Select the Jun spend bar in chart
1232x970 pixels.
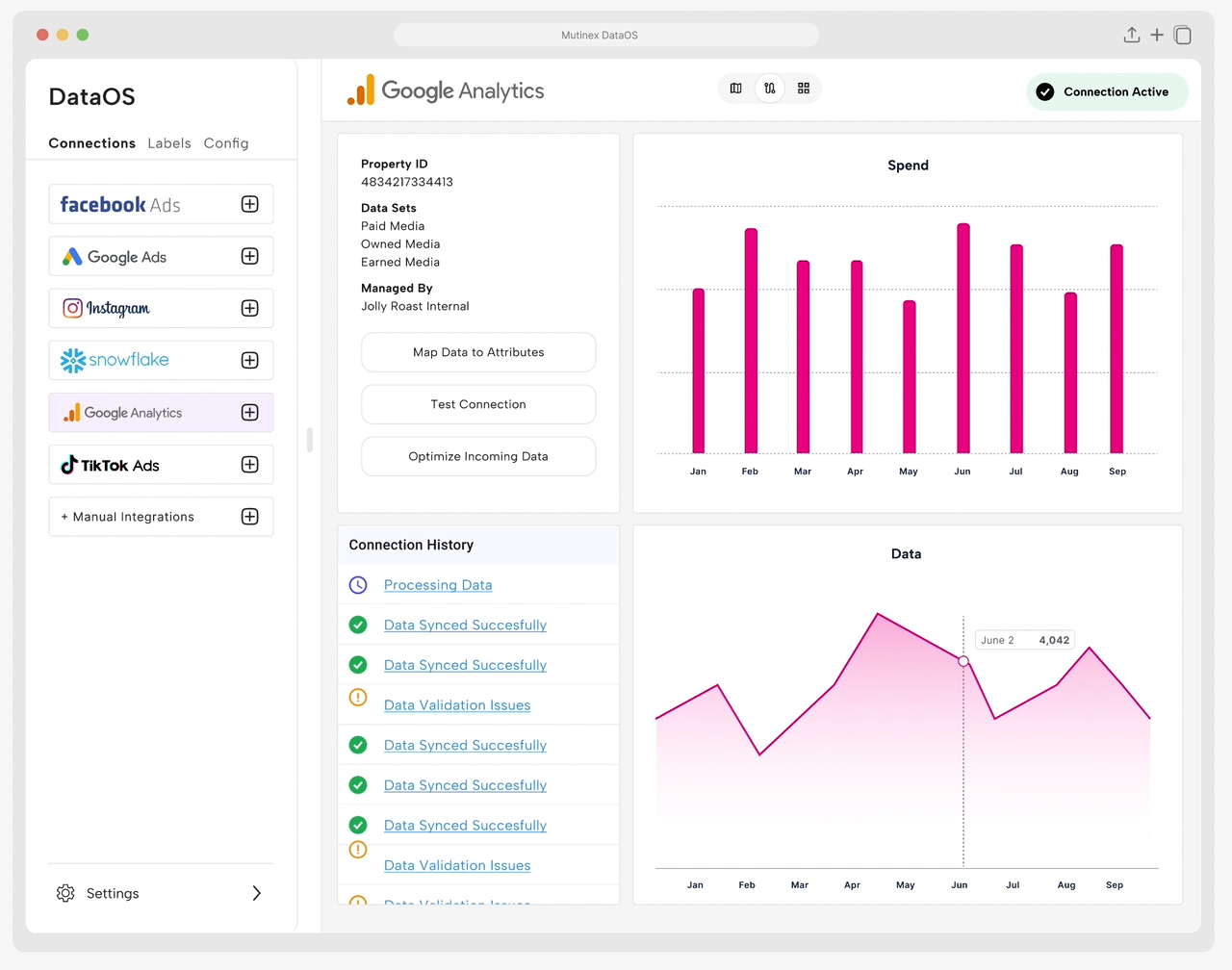tap(963, 338)
